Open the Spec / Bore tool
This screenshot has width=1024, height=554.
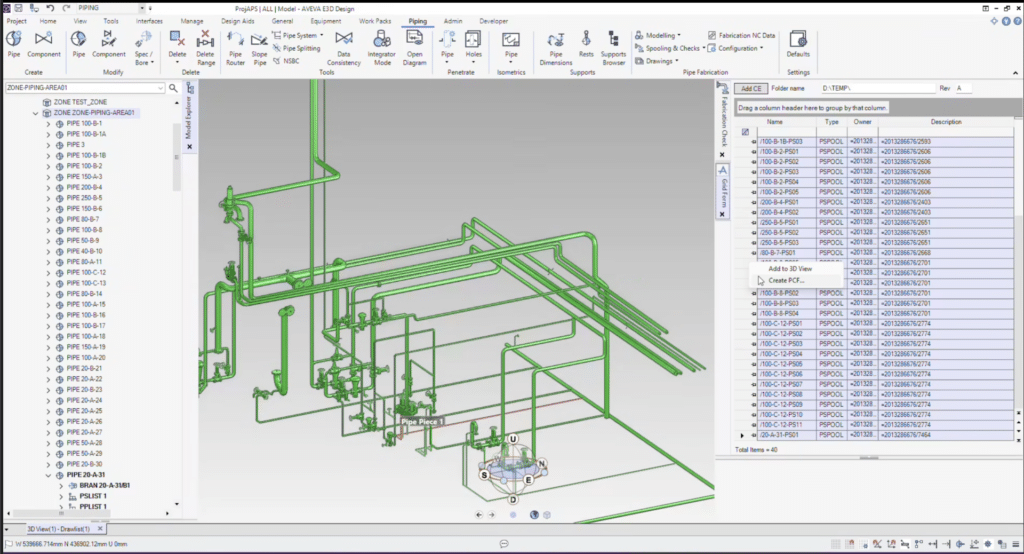[144, 48]
